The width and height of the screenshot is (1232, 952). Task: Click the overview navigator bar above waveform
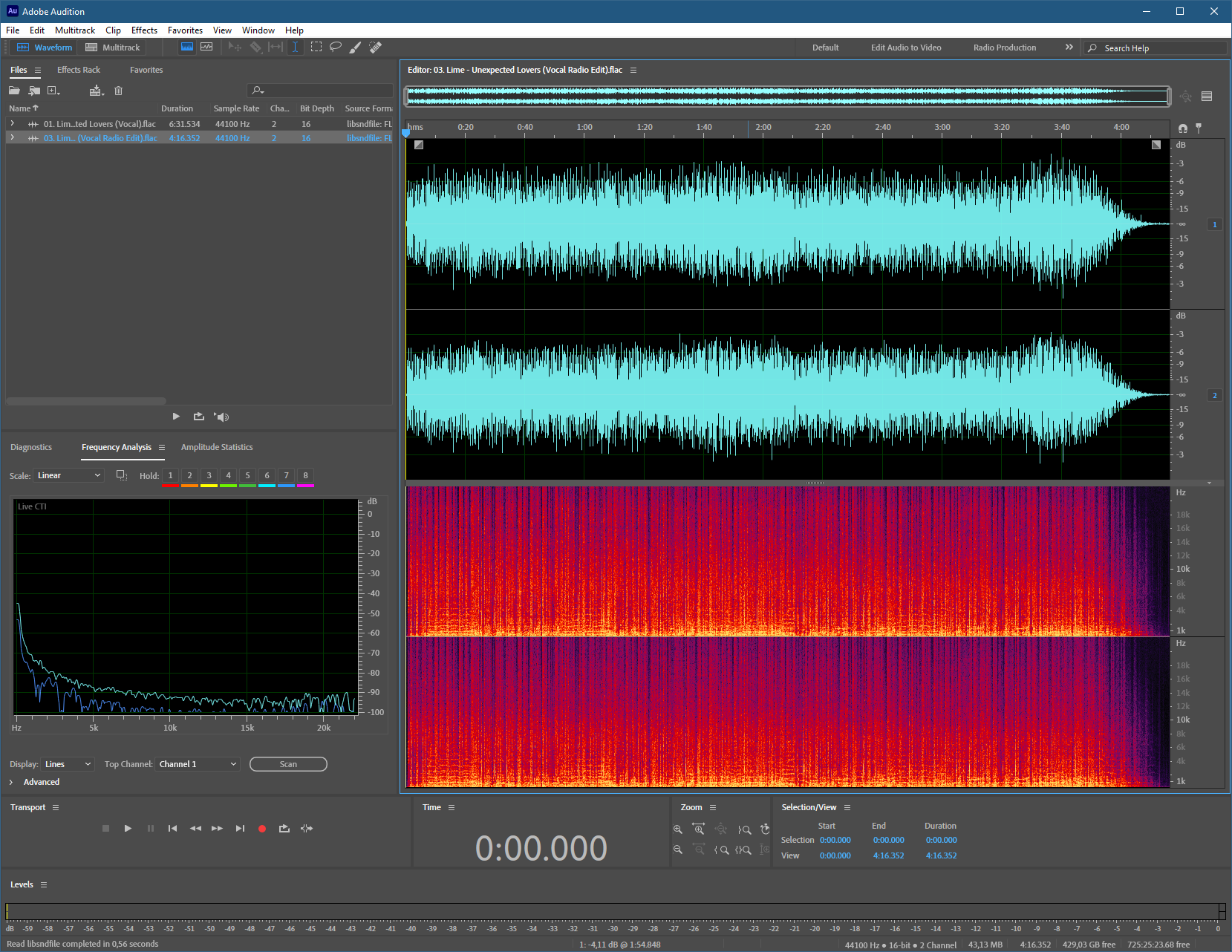coord(787,96)
